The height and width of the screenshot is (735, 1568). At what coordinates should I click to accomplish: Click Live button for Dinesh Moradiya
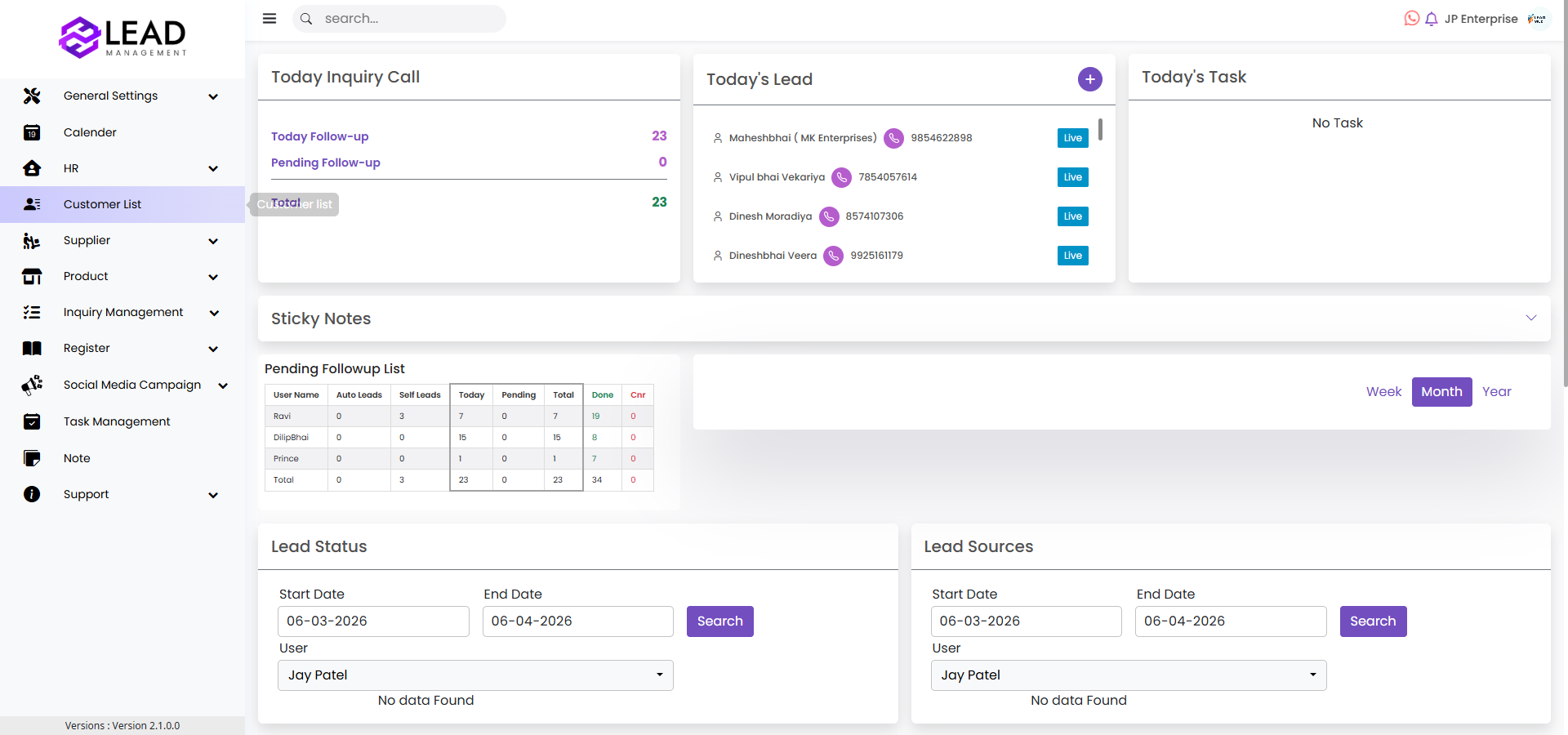coord(1073,216)
